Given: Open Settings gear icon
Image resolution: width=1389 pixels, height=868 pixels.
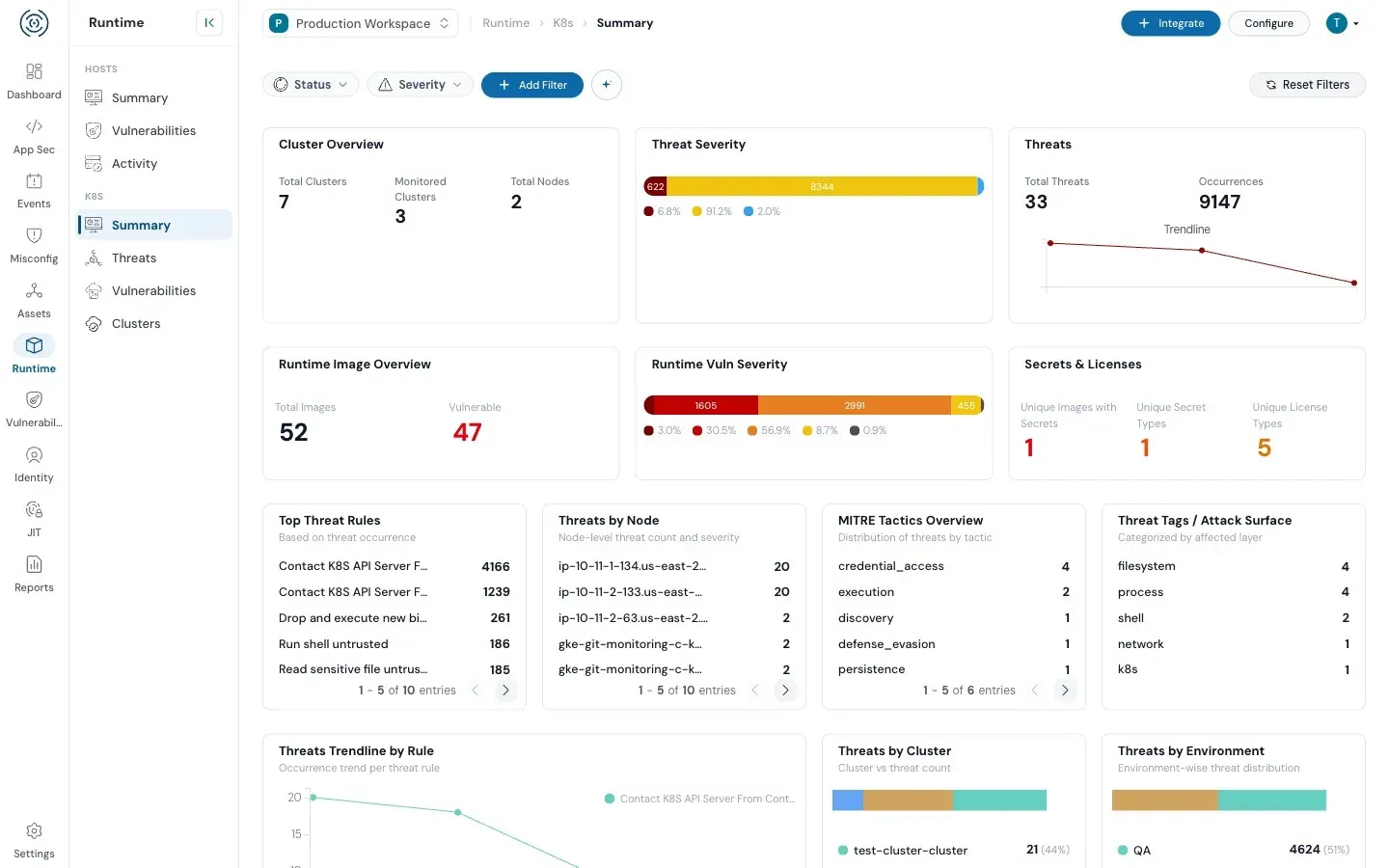Looking at the screenshot, I should [34, 831].
